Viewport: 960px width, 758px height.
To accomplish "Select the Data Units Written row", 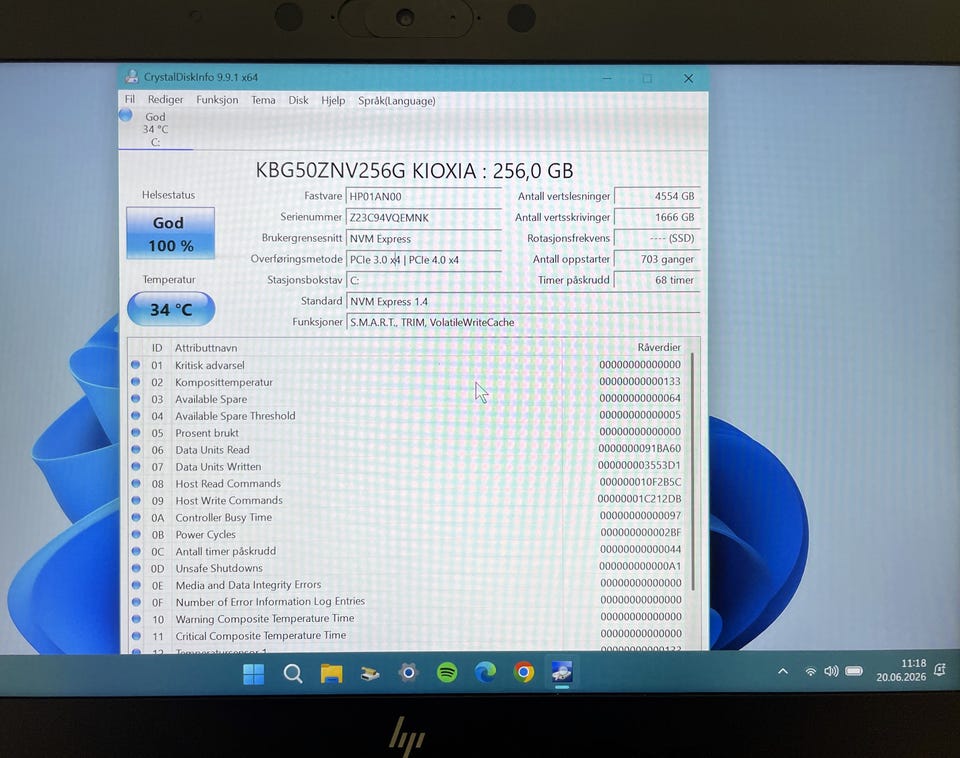I will pyautogui.click(x=407, y=467).
